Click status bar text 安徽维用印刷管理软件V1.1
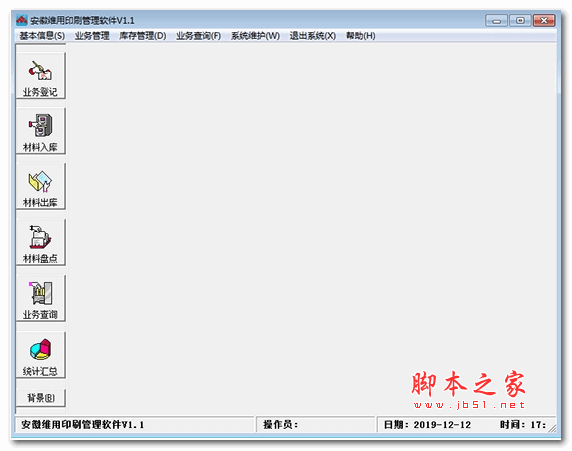 coord(82,425)
